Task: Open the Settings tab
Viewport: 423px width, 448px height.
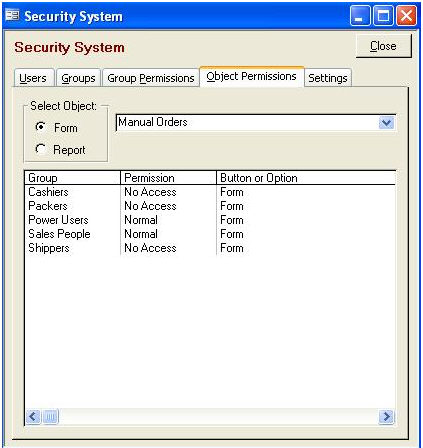Action: click(328, 78)
